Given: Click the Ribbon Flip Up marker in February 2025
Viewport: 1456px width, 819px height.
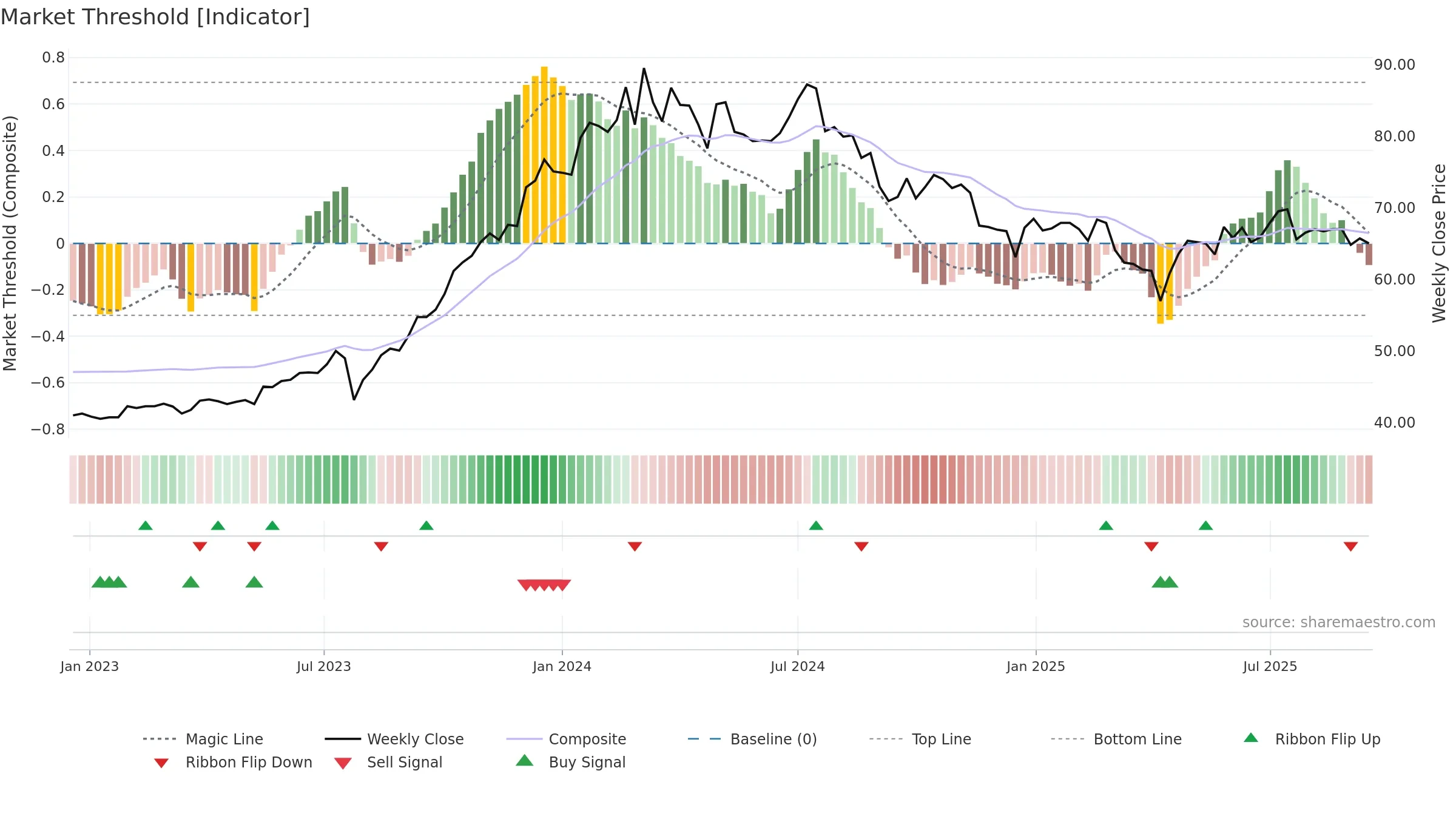Looking at the screenshot, I should [x=1106, y=525].
